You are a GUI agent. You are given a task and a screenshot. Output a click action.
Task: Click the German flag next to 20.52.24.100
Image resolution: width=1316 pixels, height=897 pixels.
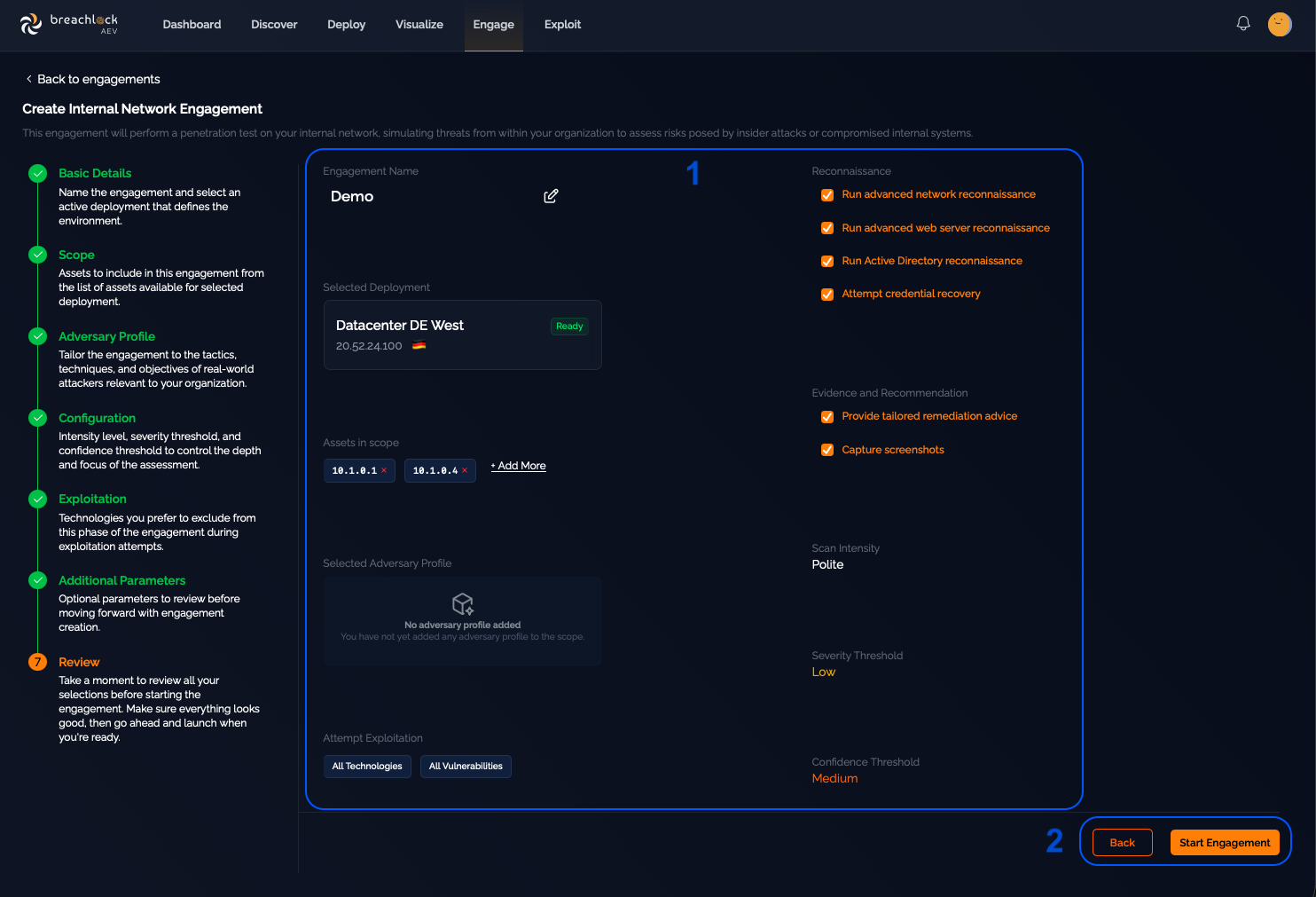click(x=419, y=346)
